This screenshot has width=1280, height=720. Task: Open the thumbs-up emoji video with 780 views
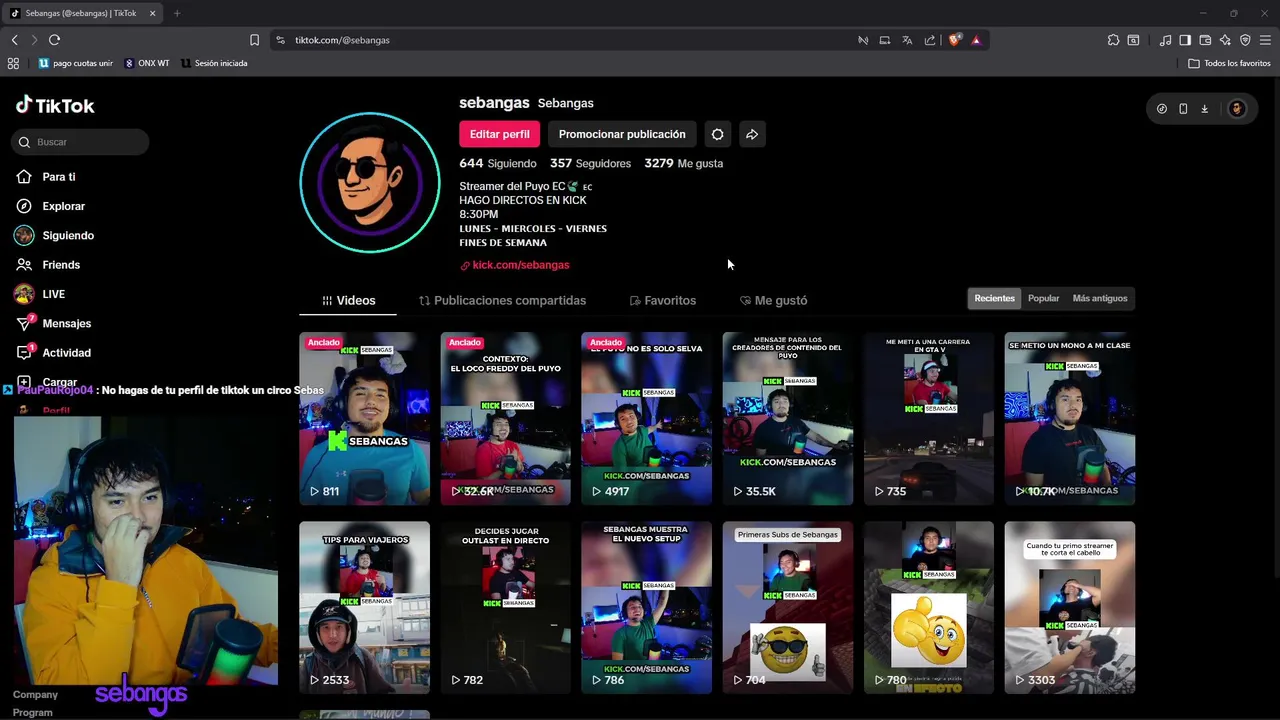[929, 607]
